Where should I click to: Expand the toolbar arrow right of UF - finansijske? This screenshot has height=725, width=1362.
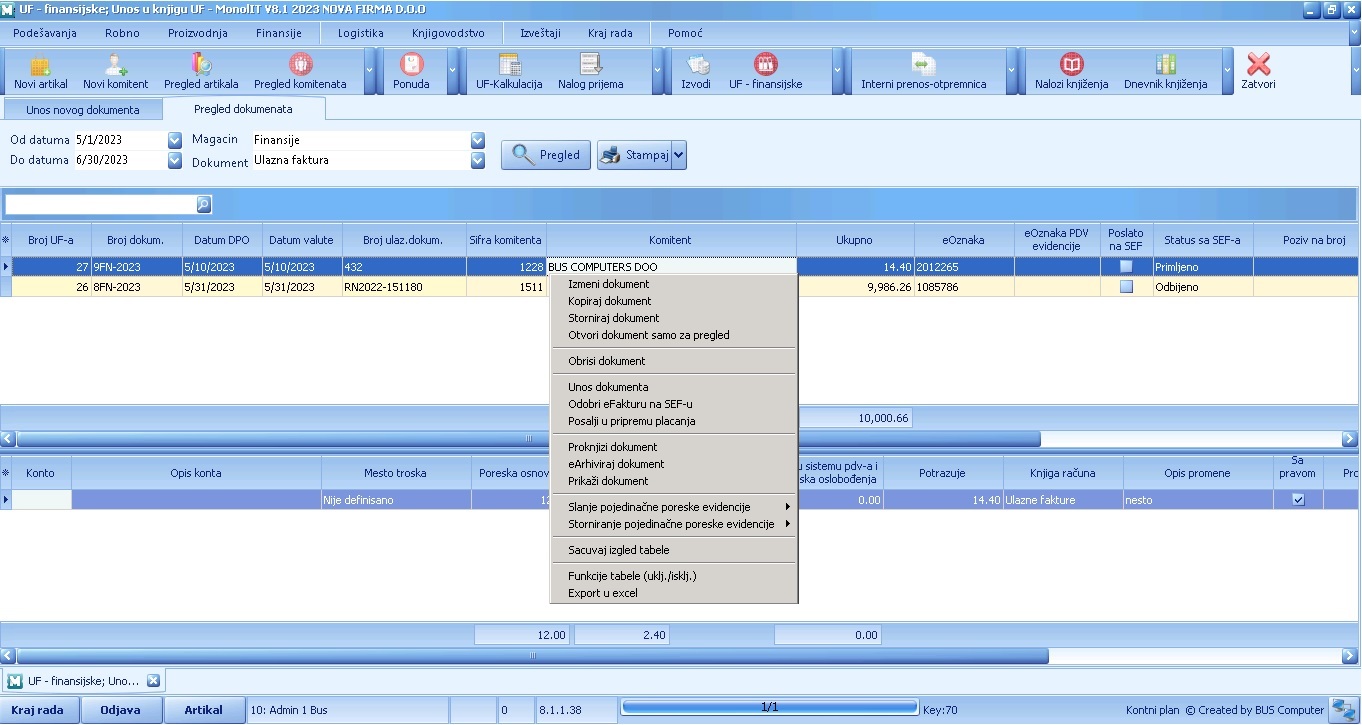[838, 72]
